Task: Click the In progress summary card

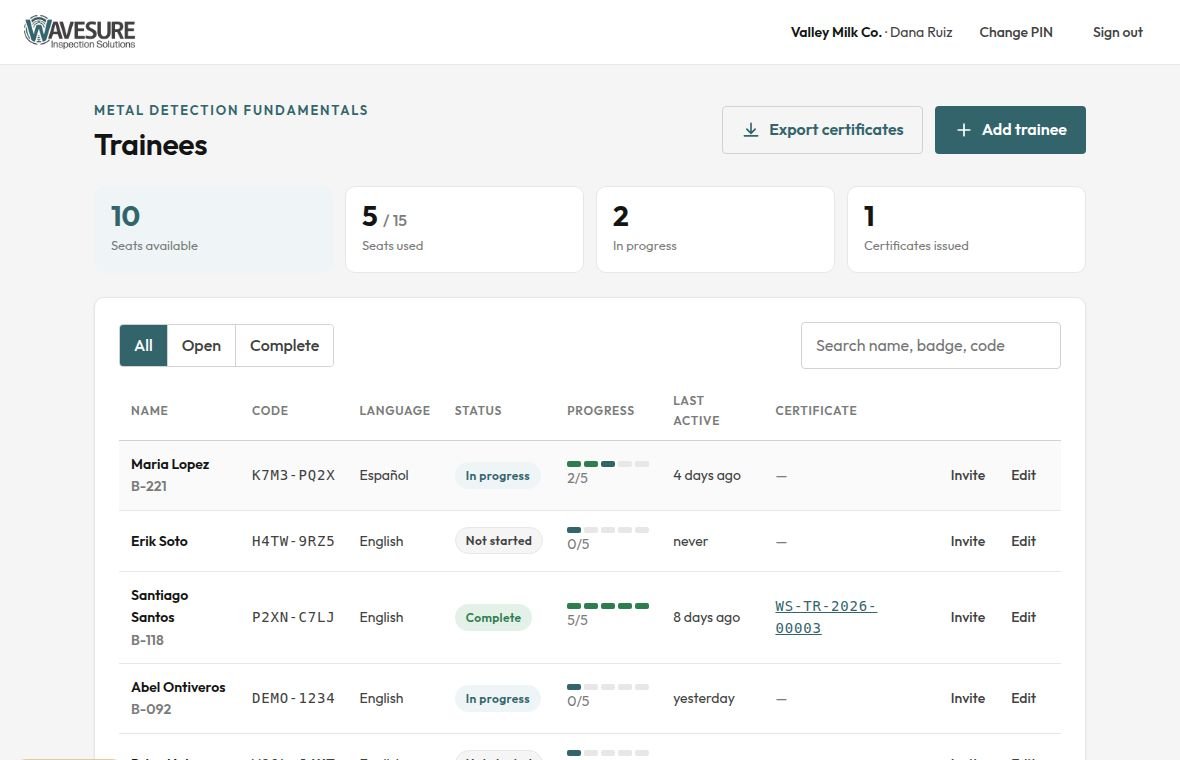Action: tap(715, 230)
